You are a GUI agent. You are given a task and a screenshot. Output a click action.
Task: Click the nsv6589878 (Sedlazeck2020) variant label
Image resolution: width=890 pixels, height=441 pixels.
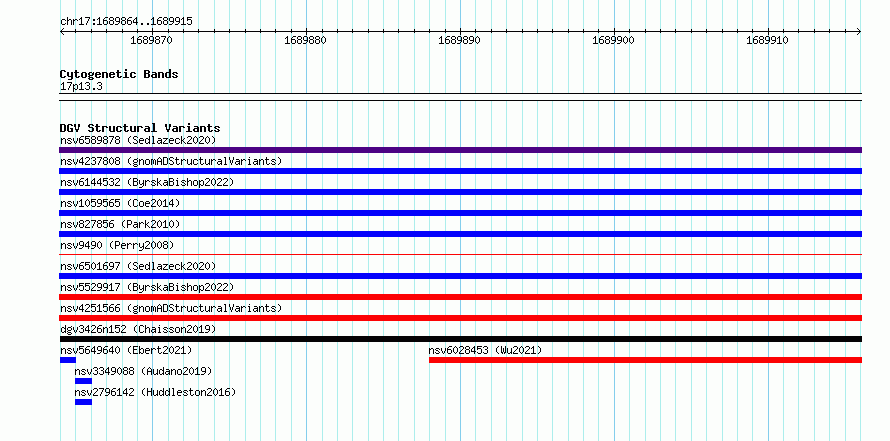138,140
